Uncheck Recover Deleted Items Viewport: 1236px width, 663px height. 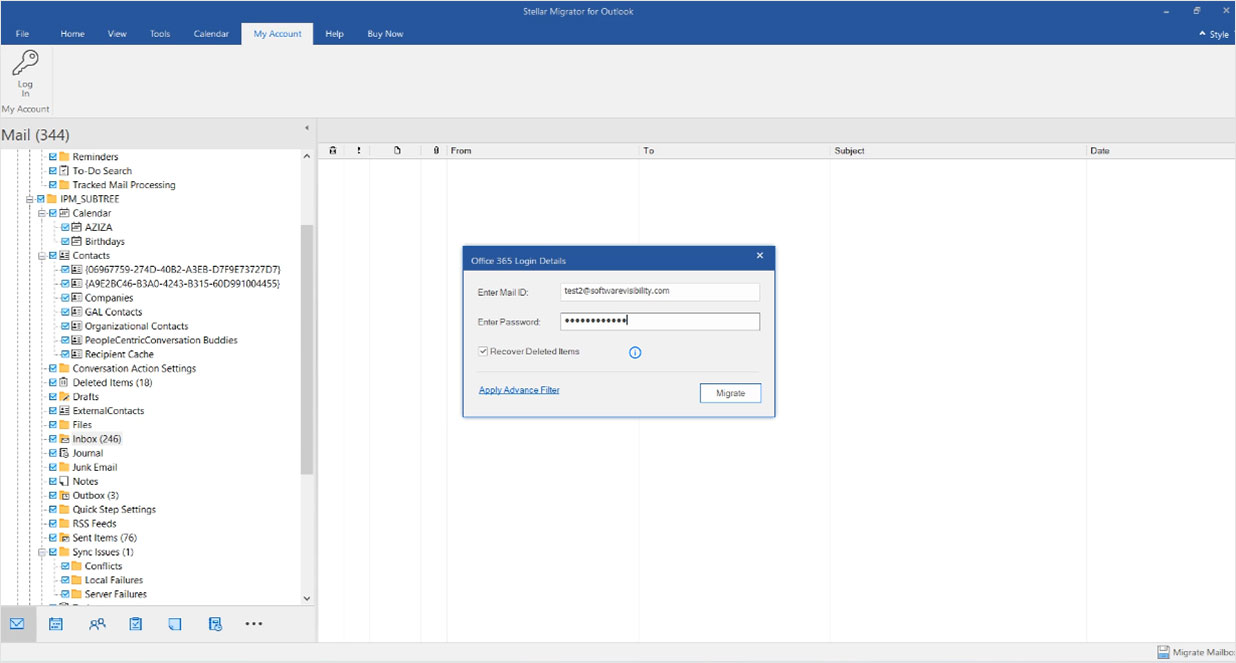tap(483, 351)
